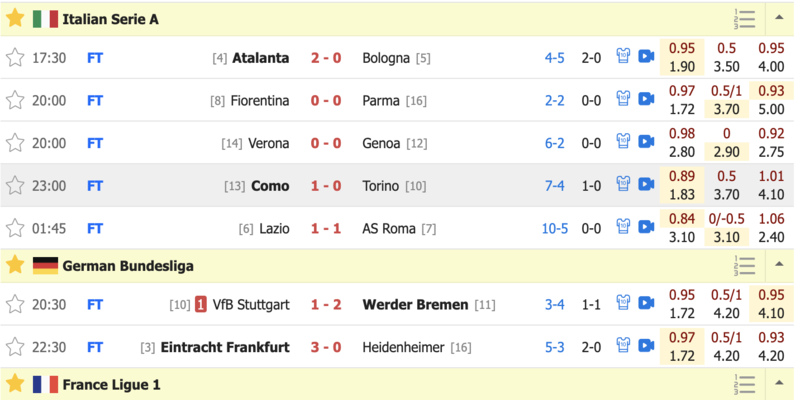Image resolution: width=800 pixels, height=400 pixels.
Task: Select highlighted 0.95 odds for Atalanta
Action: tap(682, 48)
